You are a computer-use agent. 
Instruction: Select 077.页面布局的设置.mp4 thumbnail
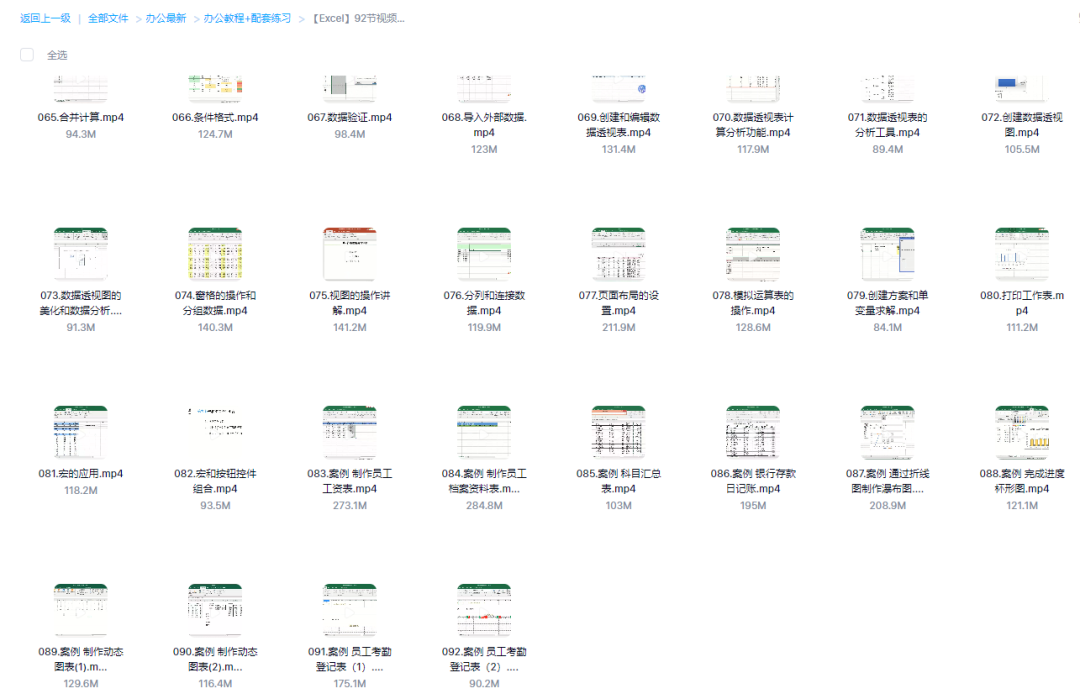618,254
